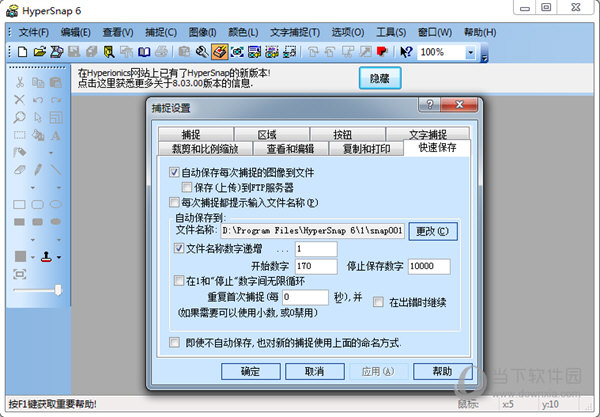Open dropdown arrow right of tag icon
The width and height of the screenshot is (600, 417).
coord(51,153)
